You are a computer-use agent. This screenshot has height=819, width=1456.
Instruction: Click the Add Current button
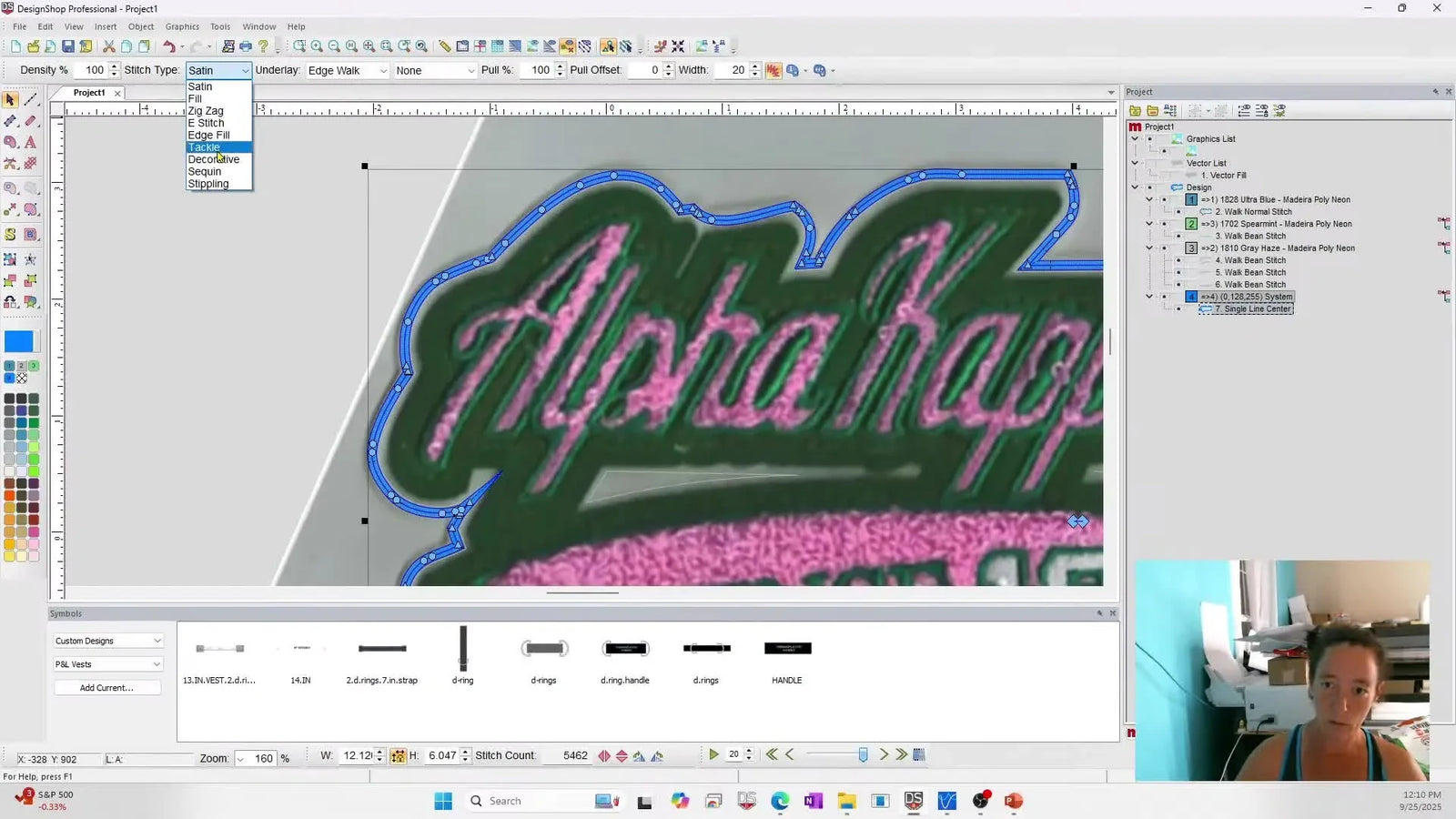point(106,687)
